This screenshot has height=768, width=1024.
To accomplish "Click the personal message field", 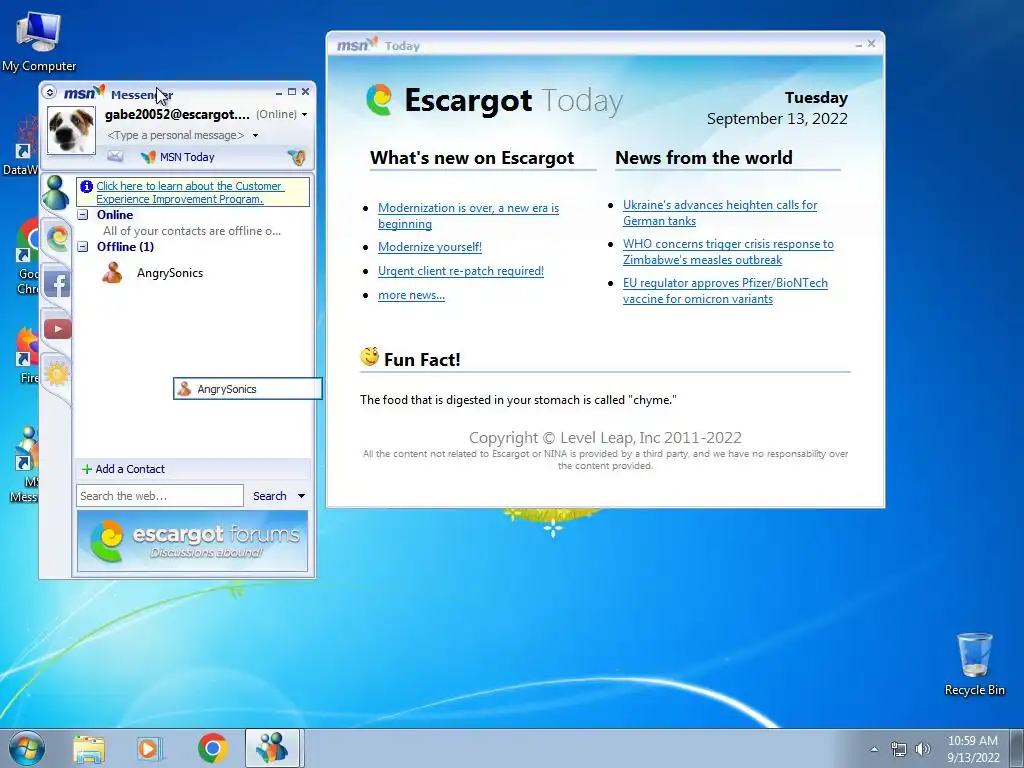I will click(x=176, y=135).
